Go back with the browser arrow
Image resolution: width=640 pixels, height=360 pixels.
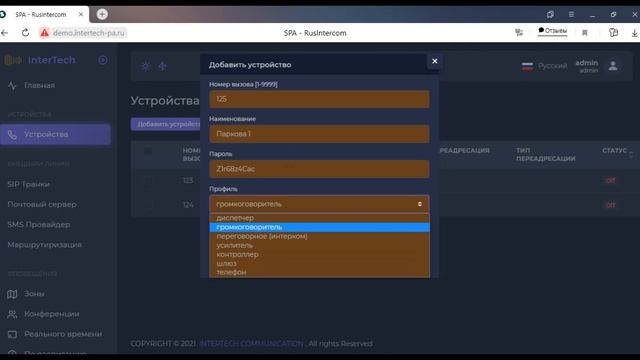[4, 33]
